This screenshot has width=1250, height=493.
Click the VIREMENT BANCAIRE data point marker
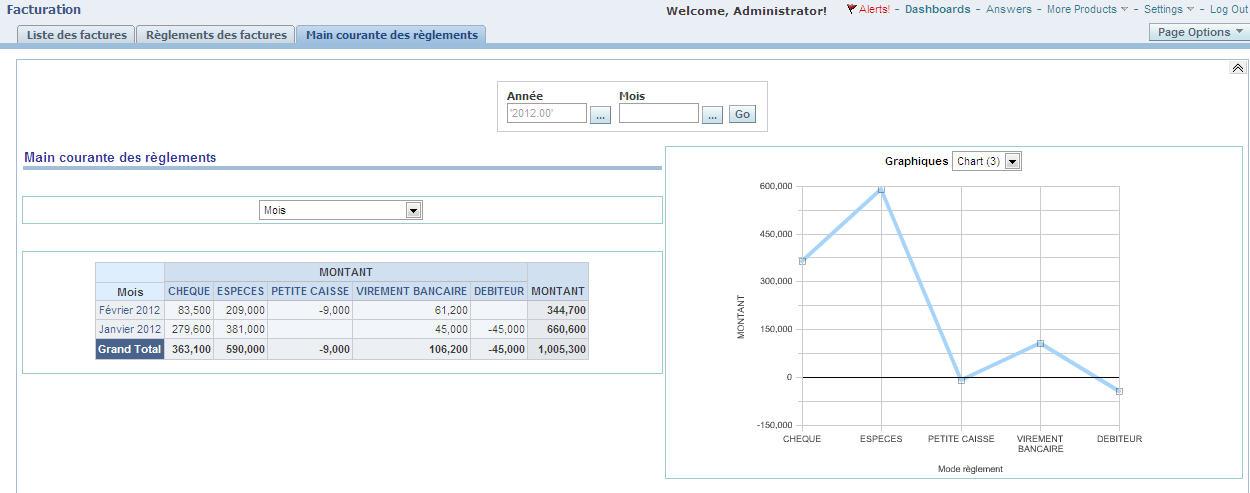[1040, 343]
